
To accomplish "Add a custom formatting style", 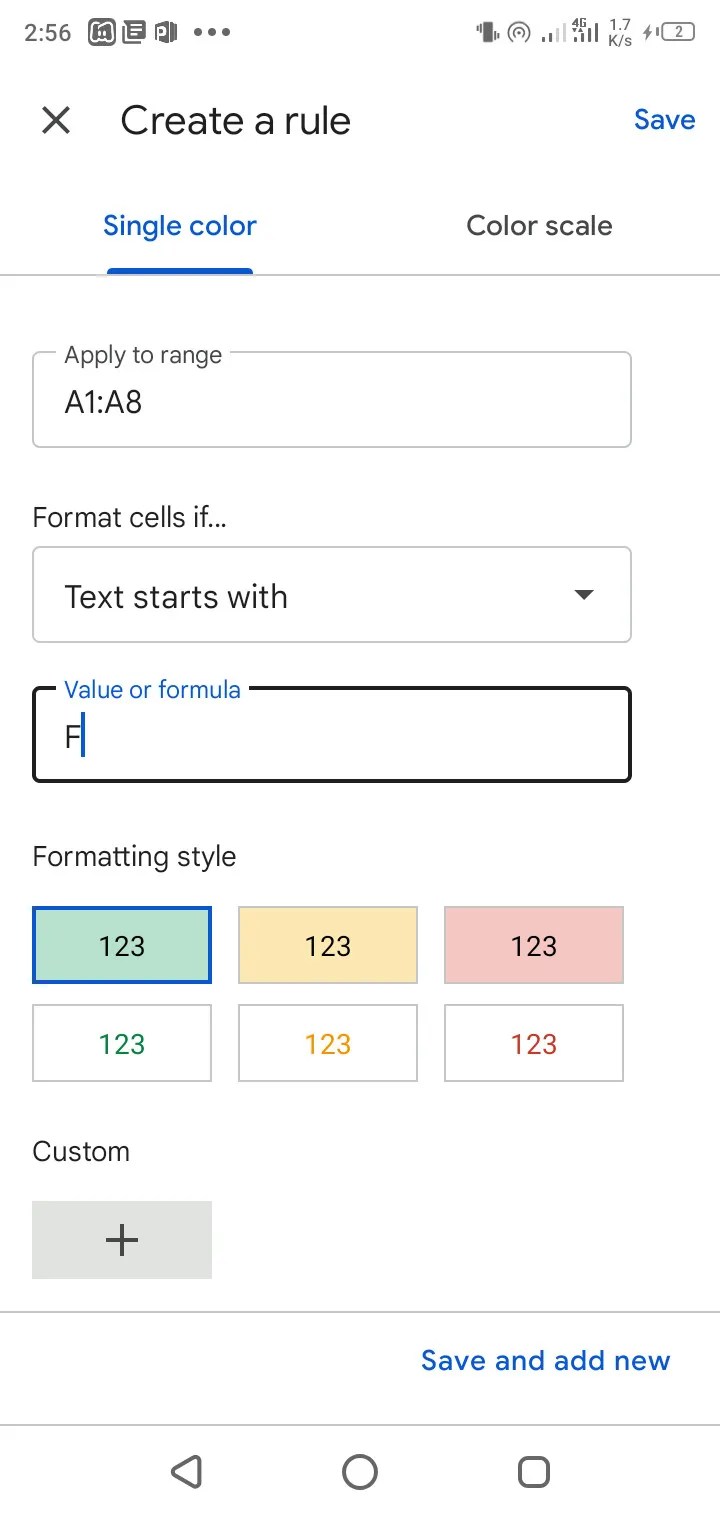I will coord(122,1240).
